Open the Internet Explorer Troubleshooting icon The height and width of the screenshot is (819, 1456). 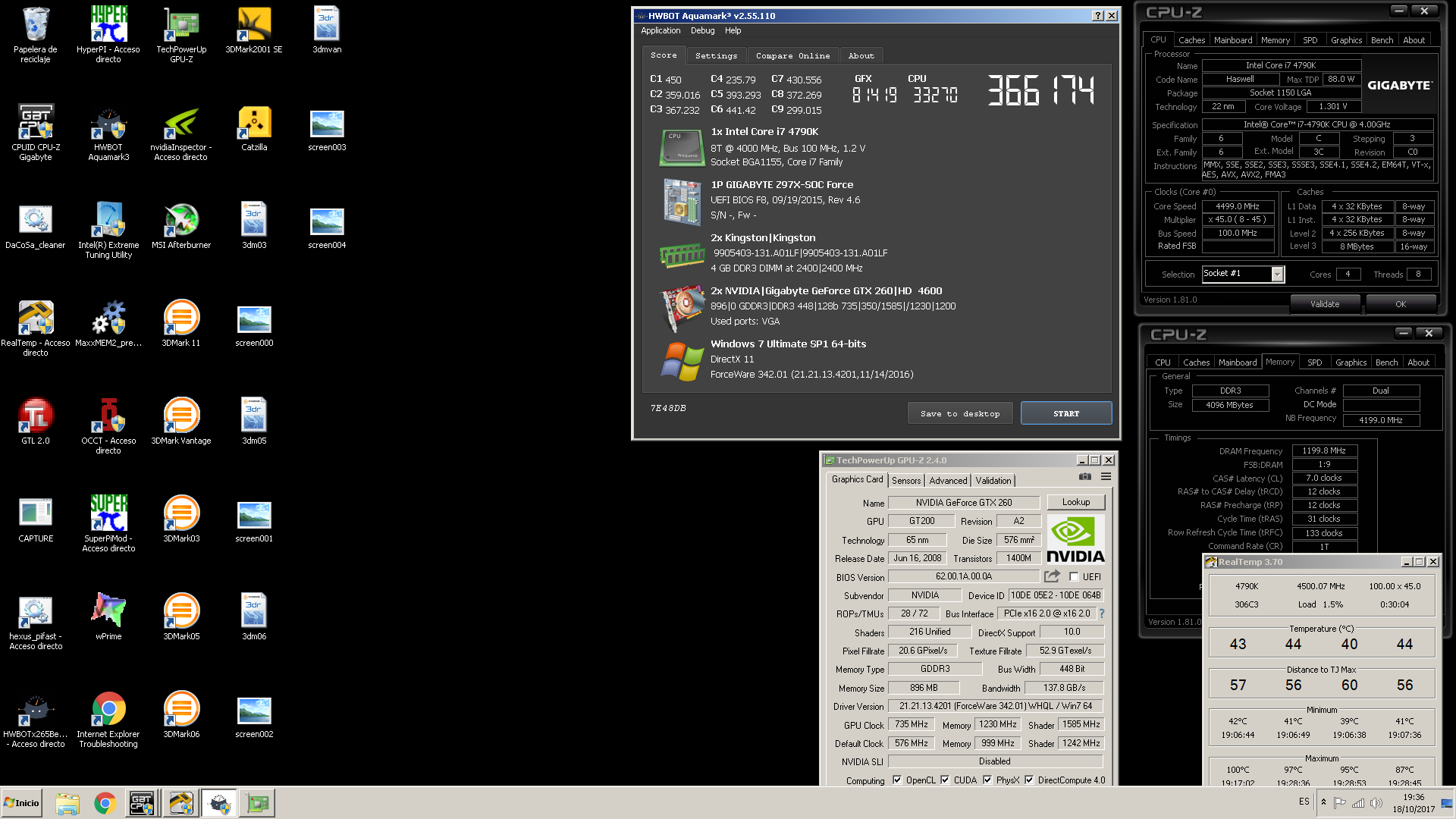click(x=108, y=719)
